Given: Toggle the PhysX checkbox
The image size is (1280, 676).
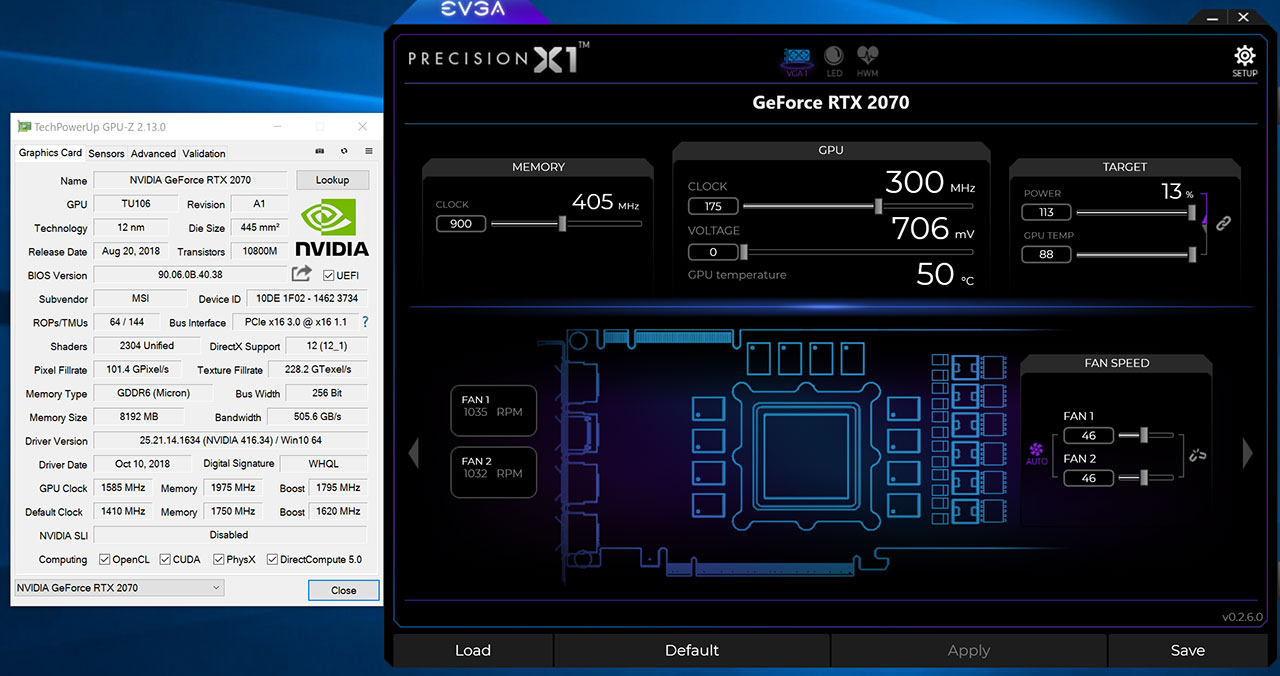Looking at the screenshot, I should [x=218, y=559].
